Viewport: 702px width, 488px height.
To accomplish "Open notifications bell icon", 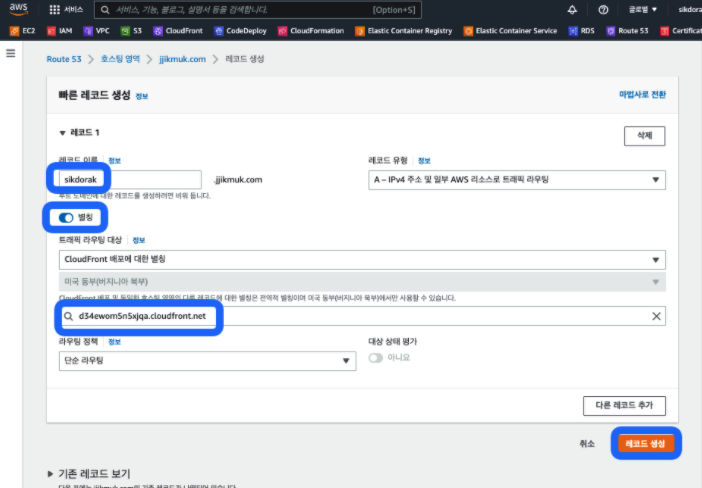I will [x=572, y=10].
